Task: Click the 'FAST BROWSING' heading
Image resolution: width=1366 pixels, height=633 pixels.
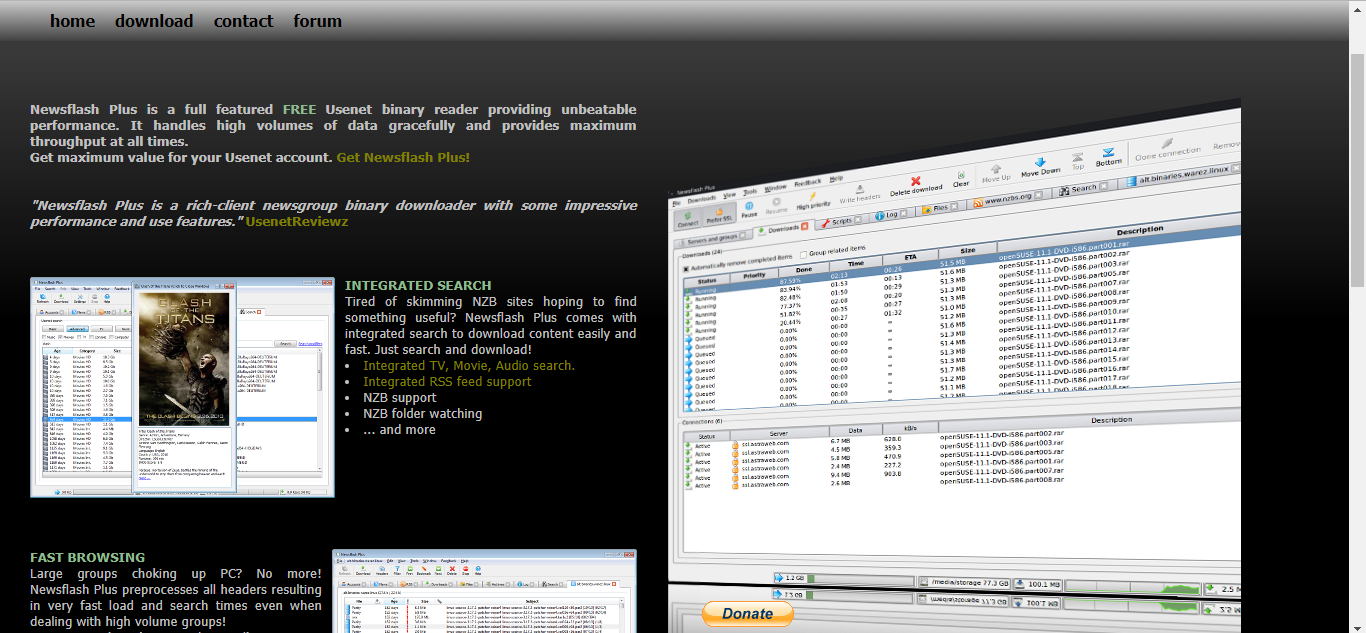Action: pyautogui.click(x=87, y=558)
